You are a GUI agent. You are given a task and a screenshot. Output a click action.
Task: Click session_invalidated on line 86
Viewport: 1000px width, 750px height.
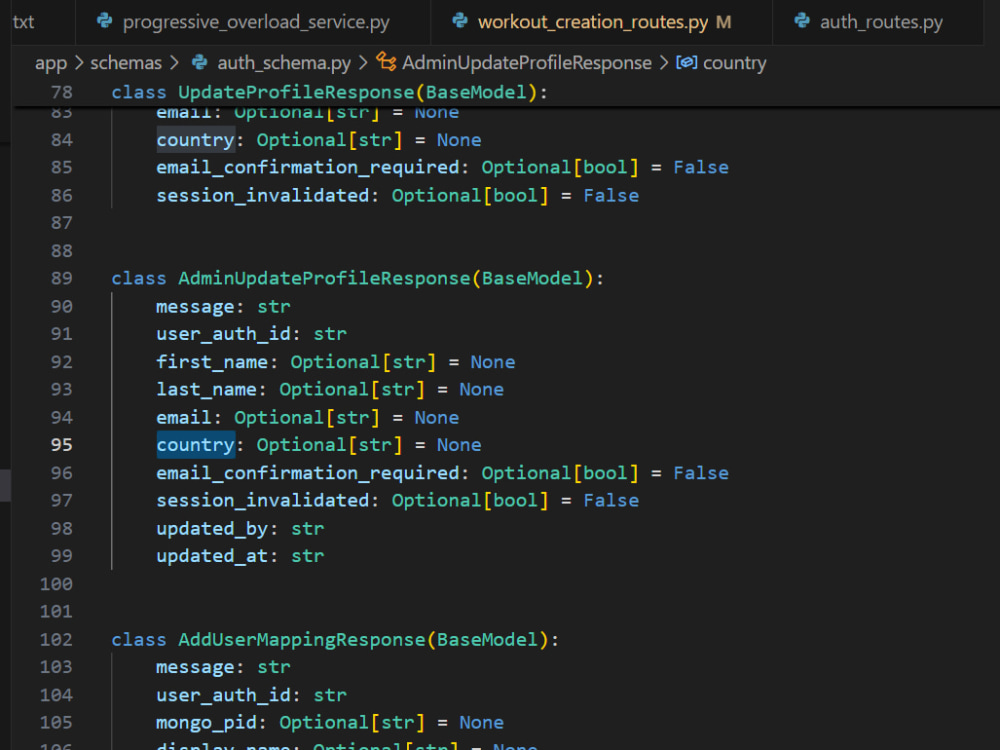click(263, 196)
